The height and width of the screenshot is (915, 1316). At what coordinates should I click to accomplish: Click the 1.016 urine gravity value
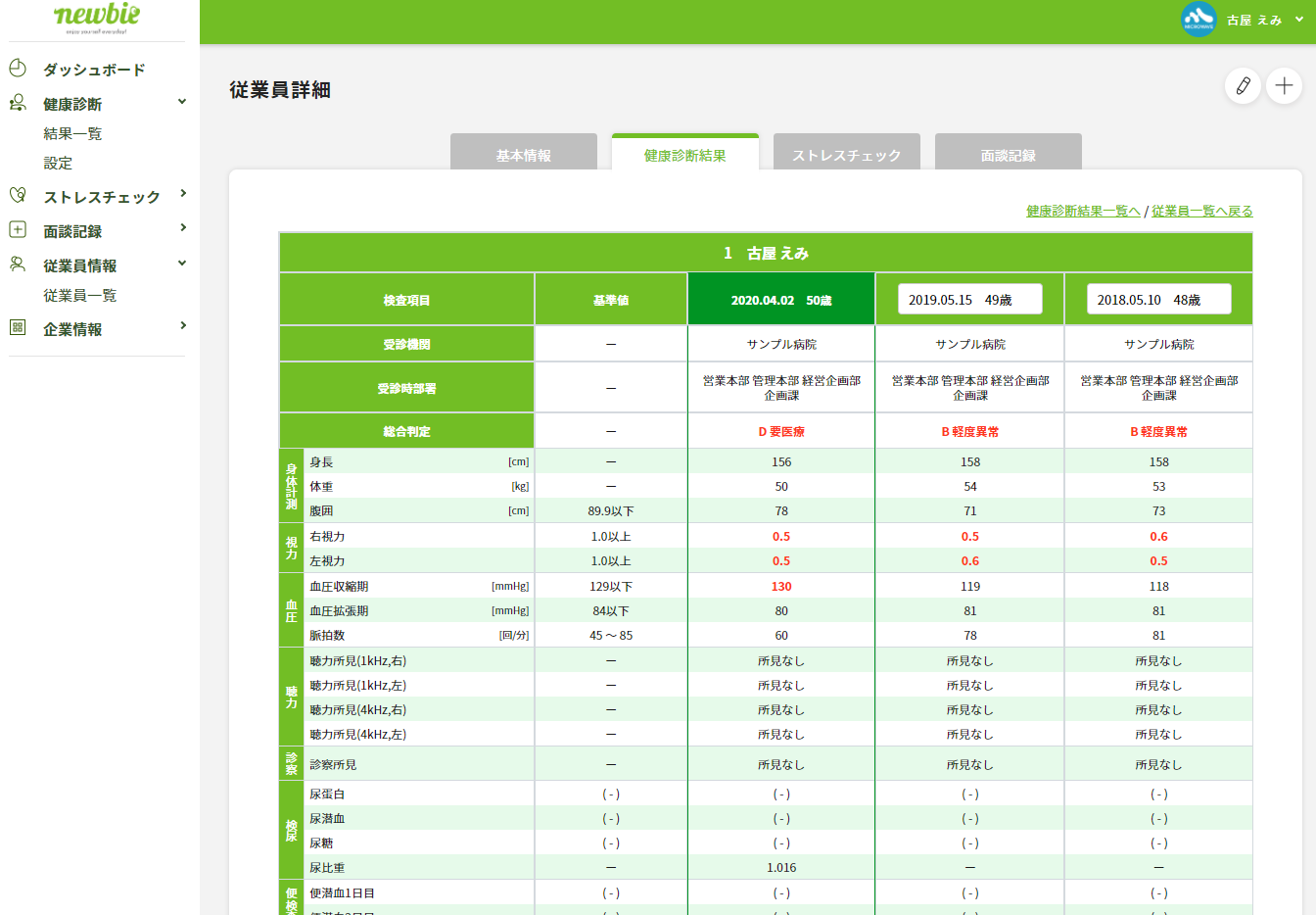point(781,867)
